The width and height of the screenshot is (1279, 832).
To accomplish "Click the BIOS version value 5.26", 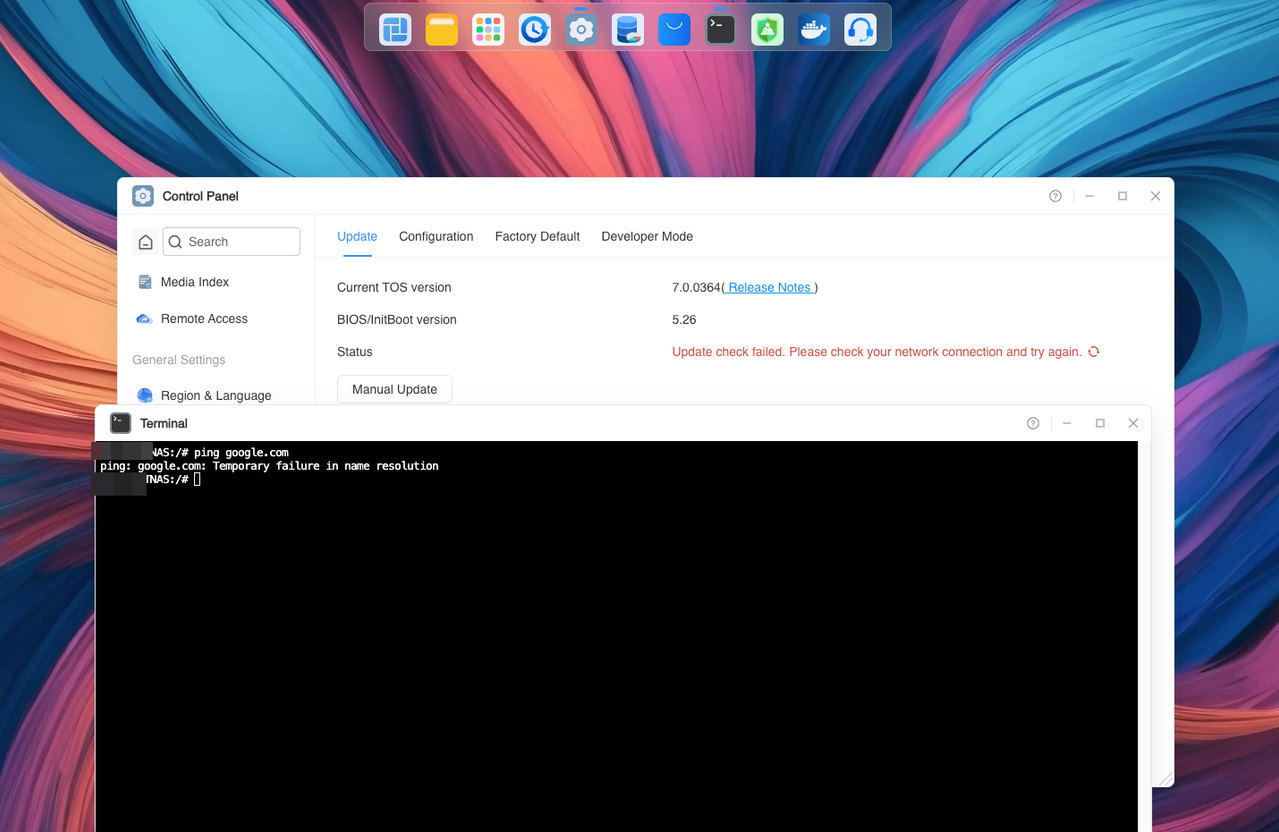I will (x=684, y=320).
